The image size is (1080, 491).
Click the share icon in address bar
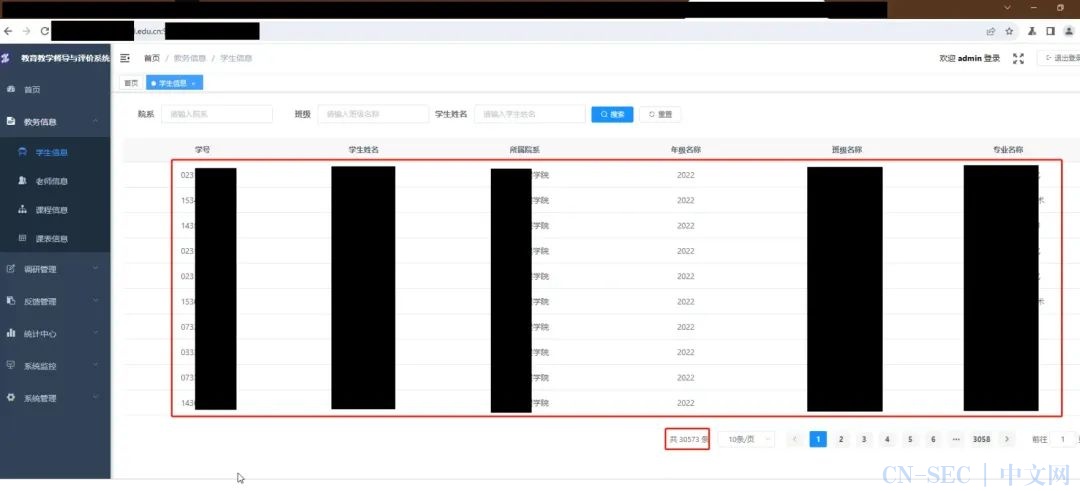(990, 31)
